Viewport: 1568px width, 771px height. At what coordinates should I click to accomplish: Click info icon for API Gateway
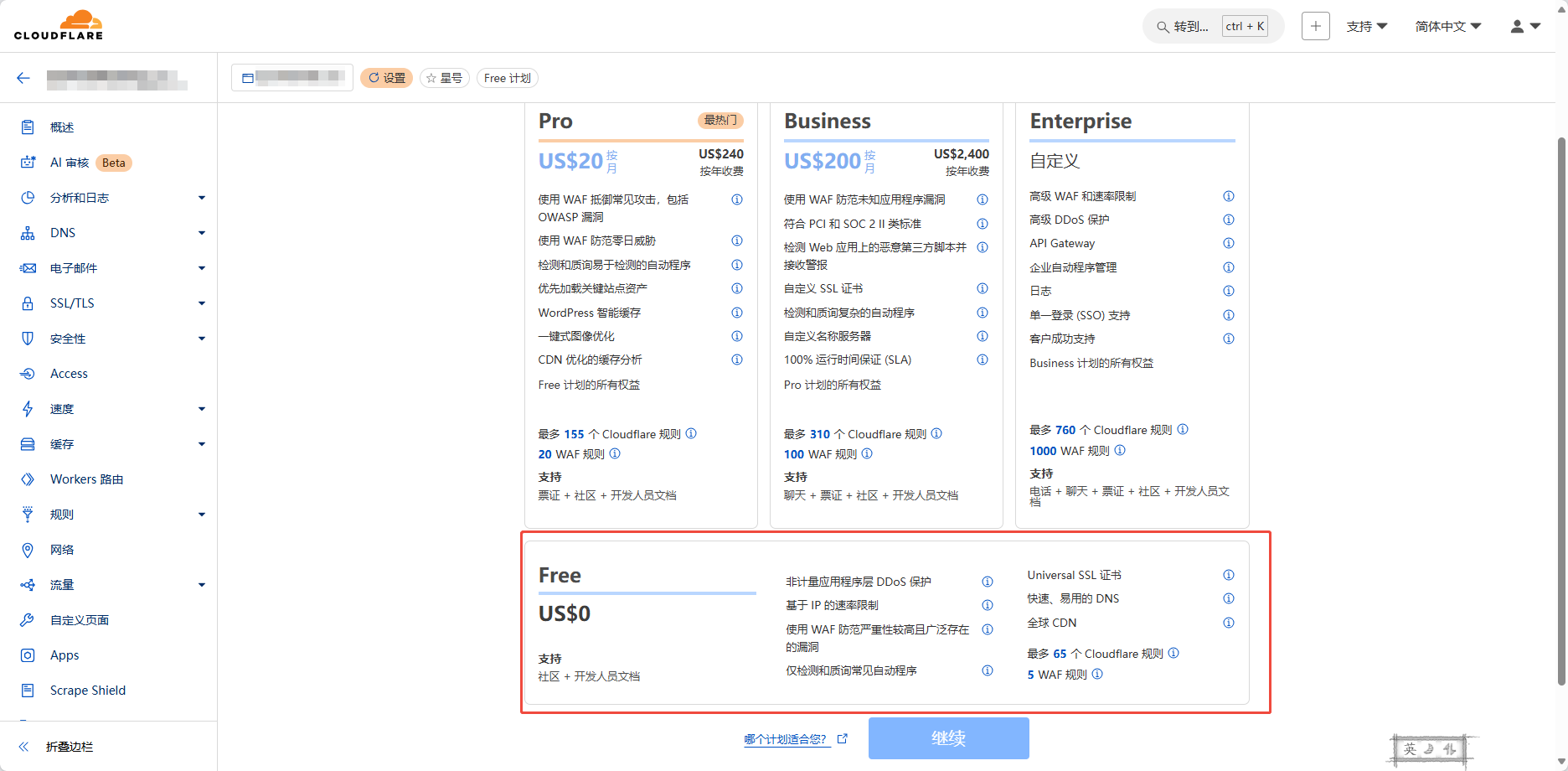(1229, 243)
